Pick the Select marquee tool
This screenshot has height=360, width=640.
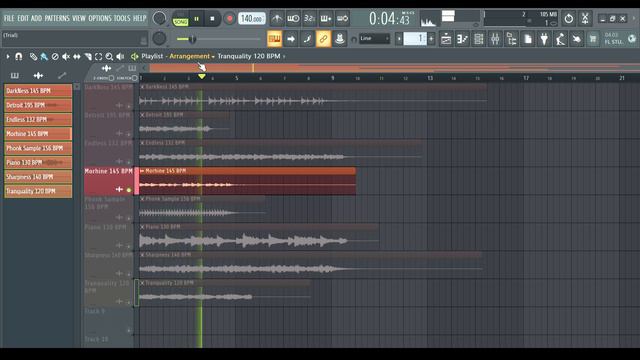click(98, 56)
